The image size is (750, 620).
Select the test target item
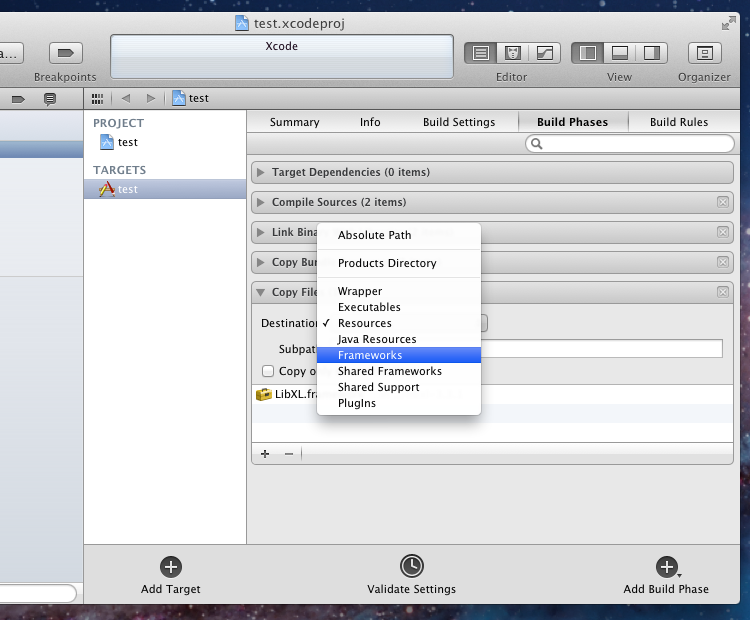coord(165,189)
